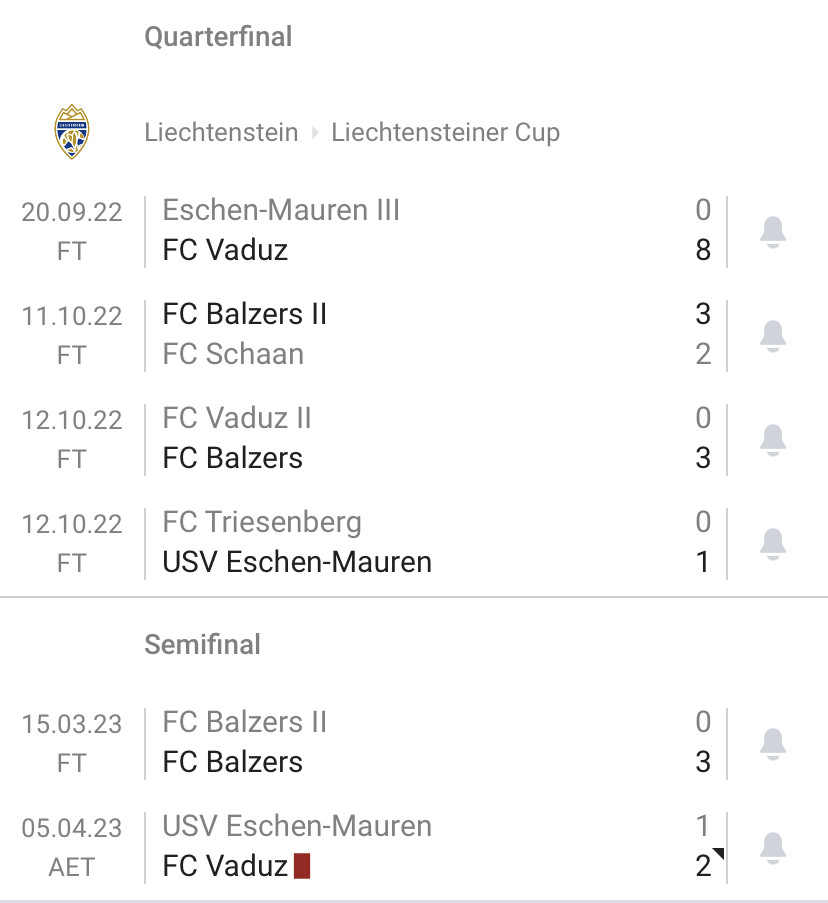Open the Liechtenstein country link
This screenshot has height=903, width=828.
(221, 132)
